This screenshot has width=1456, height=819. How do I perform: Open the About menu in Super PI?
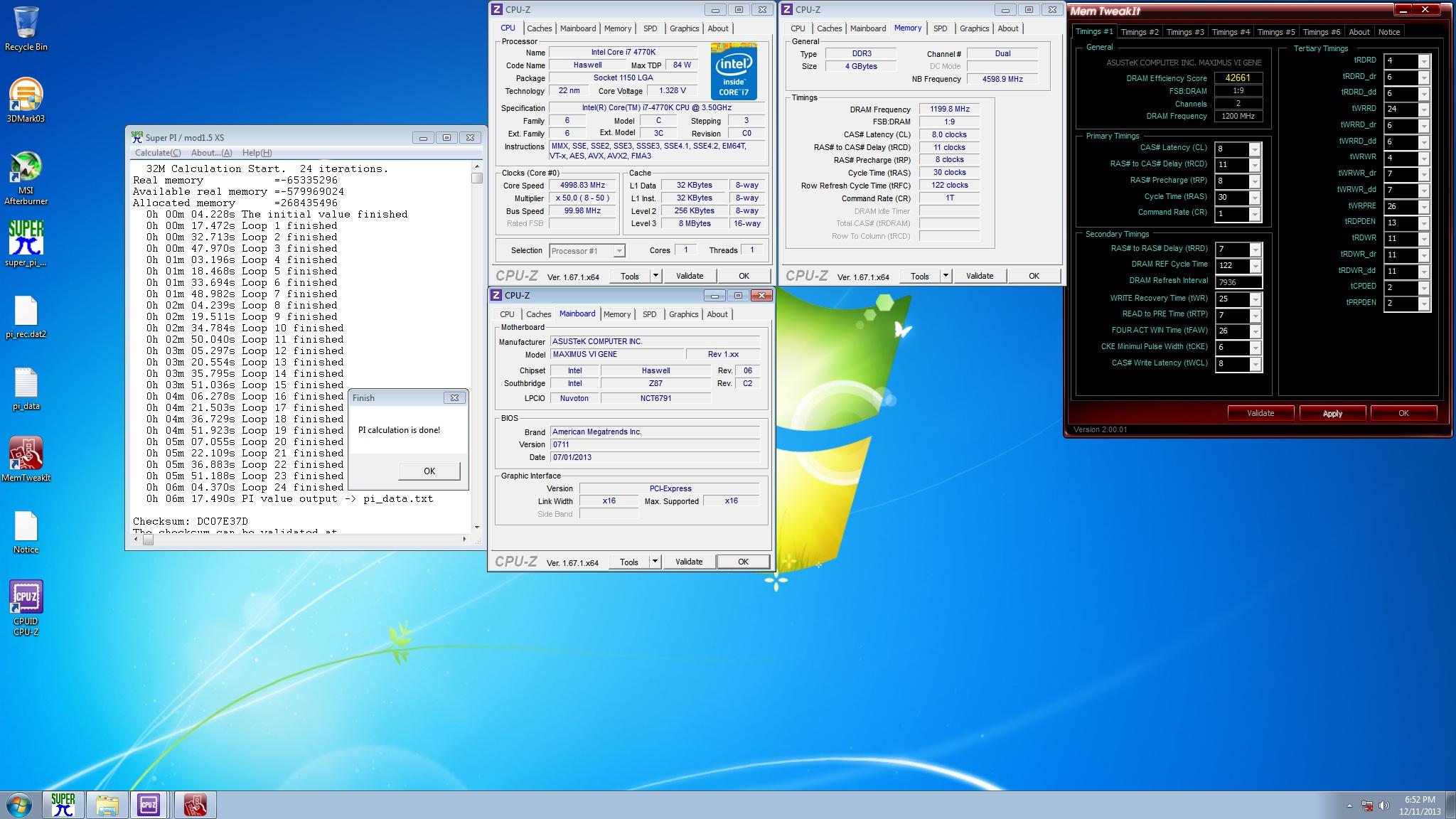(211, 153)
